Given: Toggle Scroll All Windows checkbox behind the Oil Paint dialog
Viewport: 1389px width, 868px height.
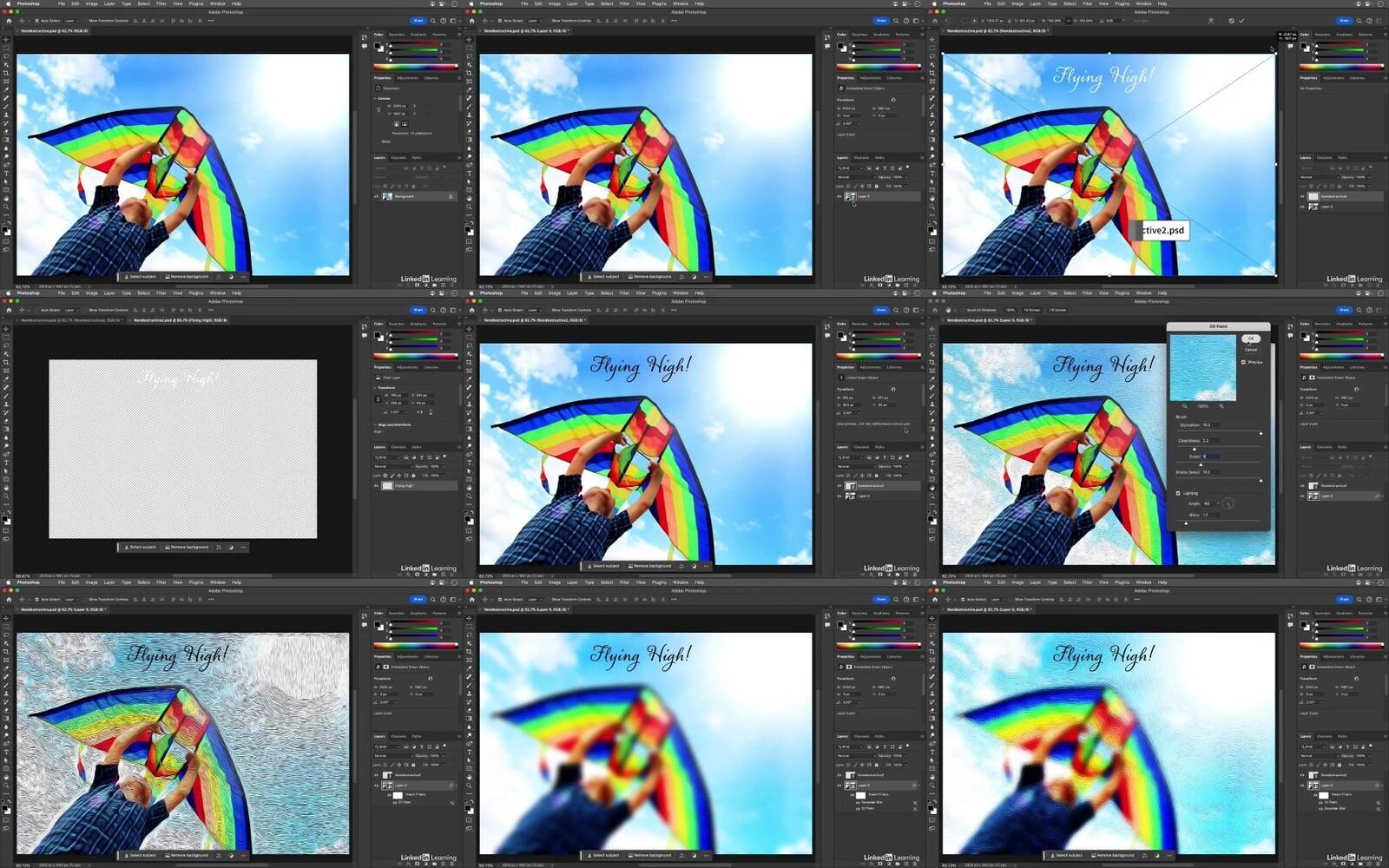Looking at the screenshot, I should (x=962, y=310).
